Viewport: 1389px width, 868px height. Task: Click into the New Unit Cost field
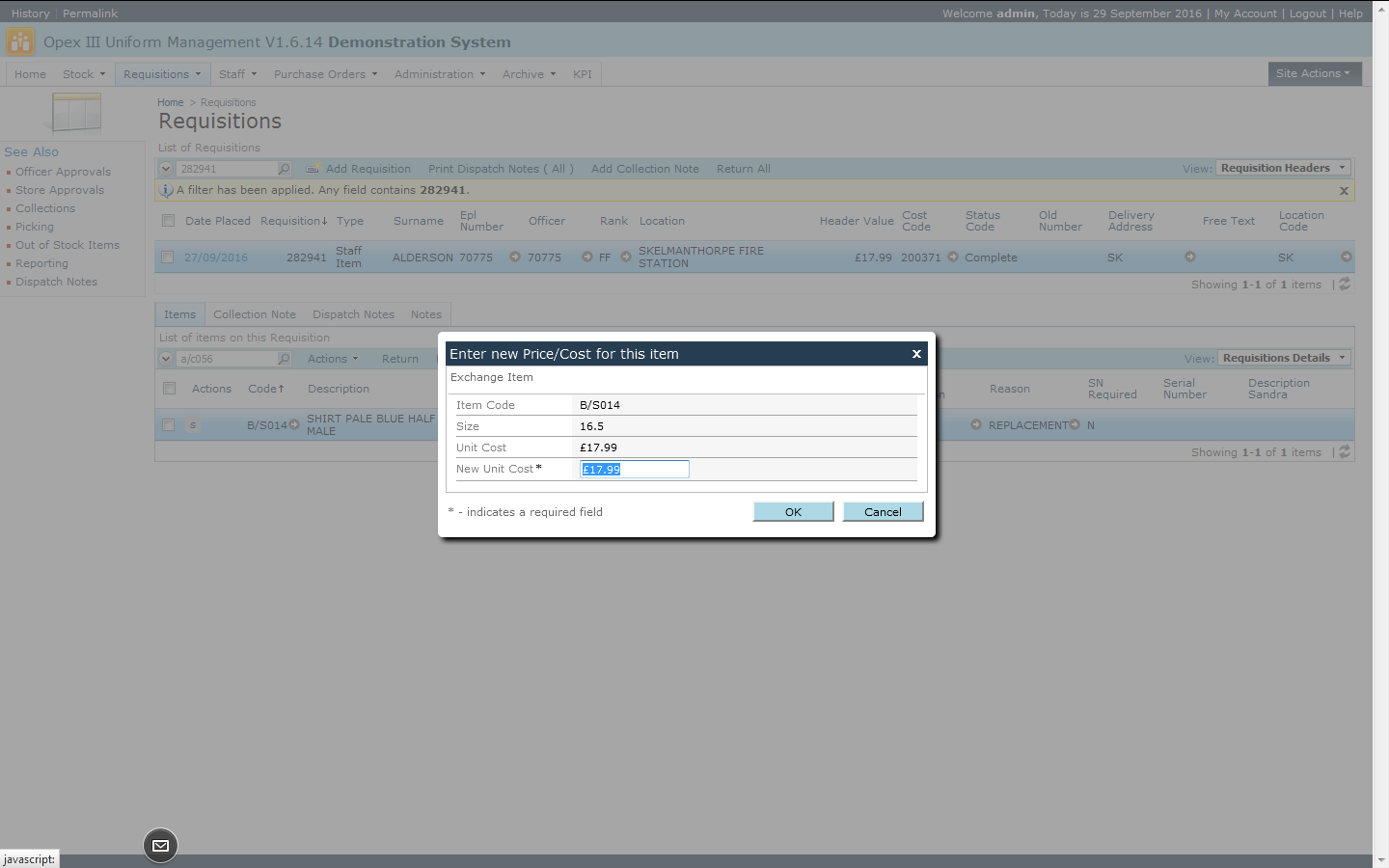(635, 470)
